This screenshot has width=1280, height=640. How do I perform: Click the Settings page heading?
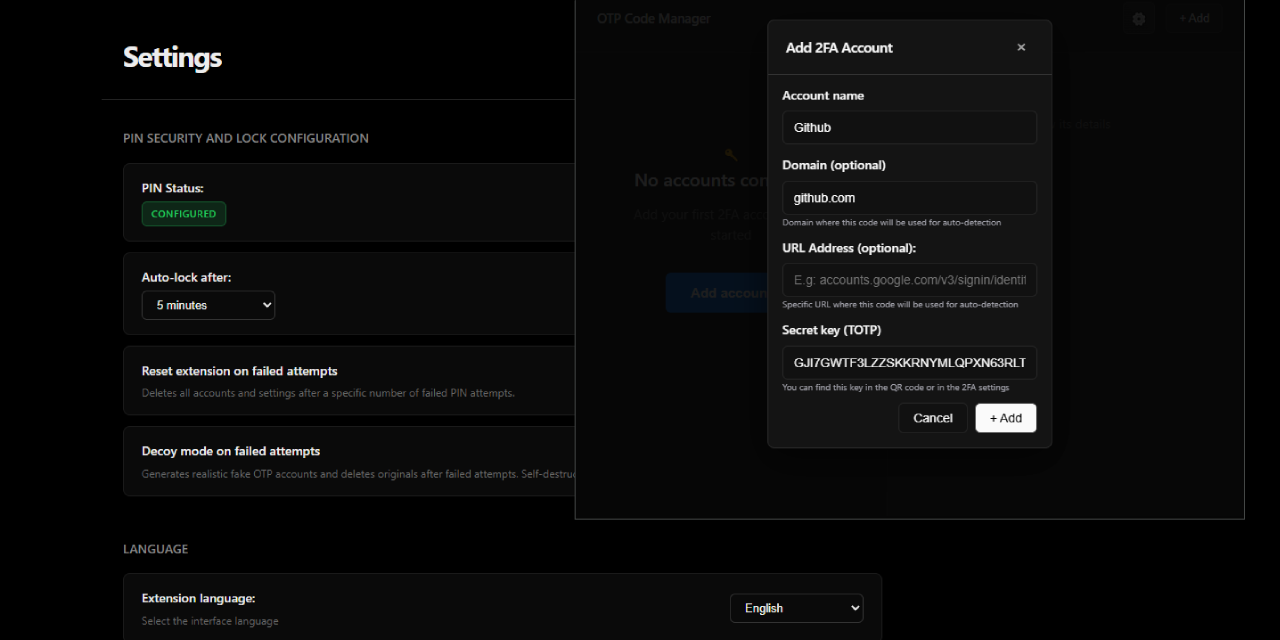(172, 57)
